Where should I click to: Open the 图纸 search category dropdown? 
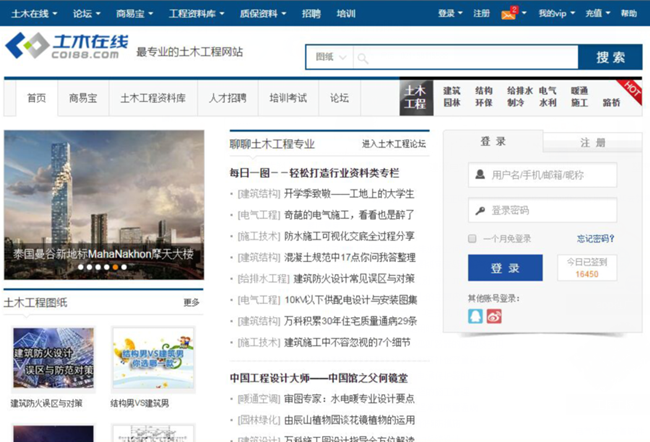[330, 57]
